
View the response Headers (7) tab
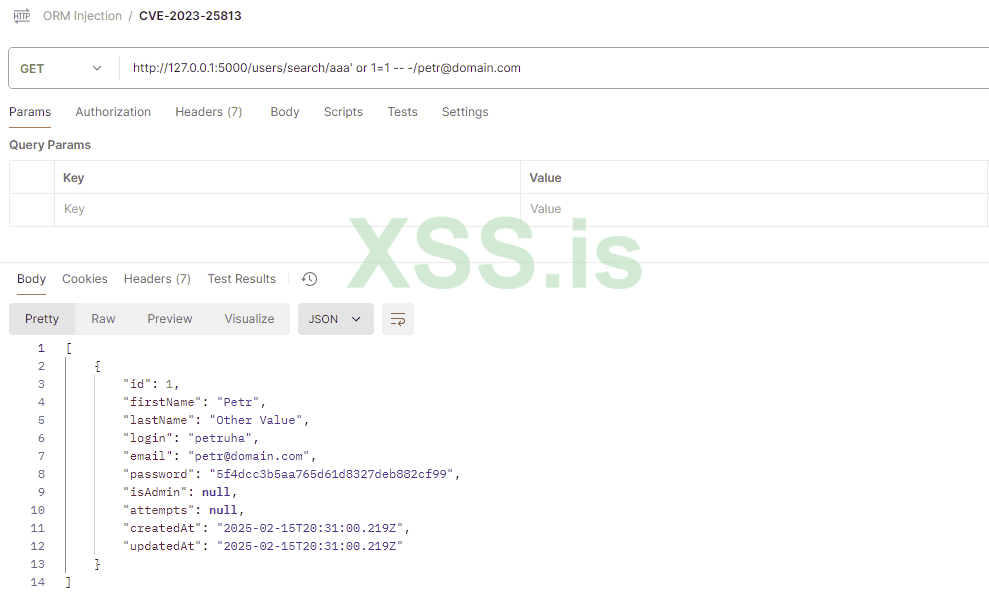point(157,279)
